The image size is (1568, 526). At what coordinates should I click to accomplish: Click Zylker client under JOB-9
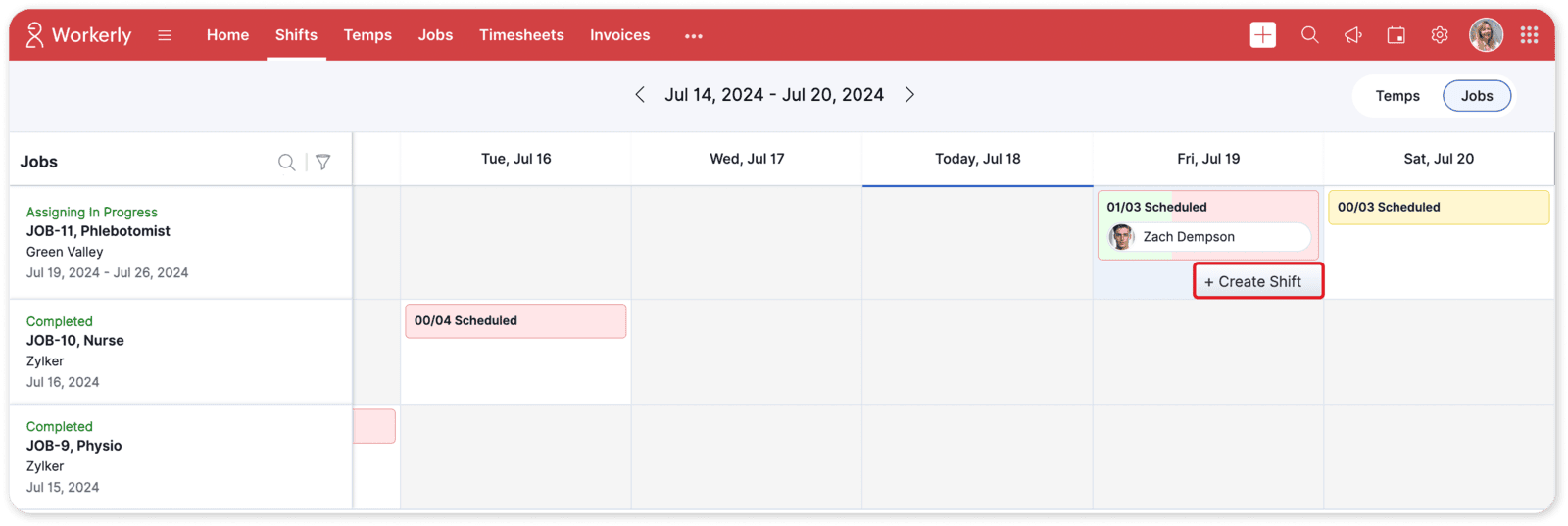point(45,466)
